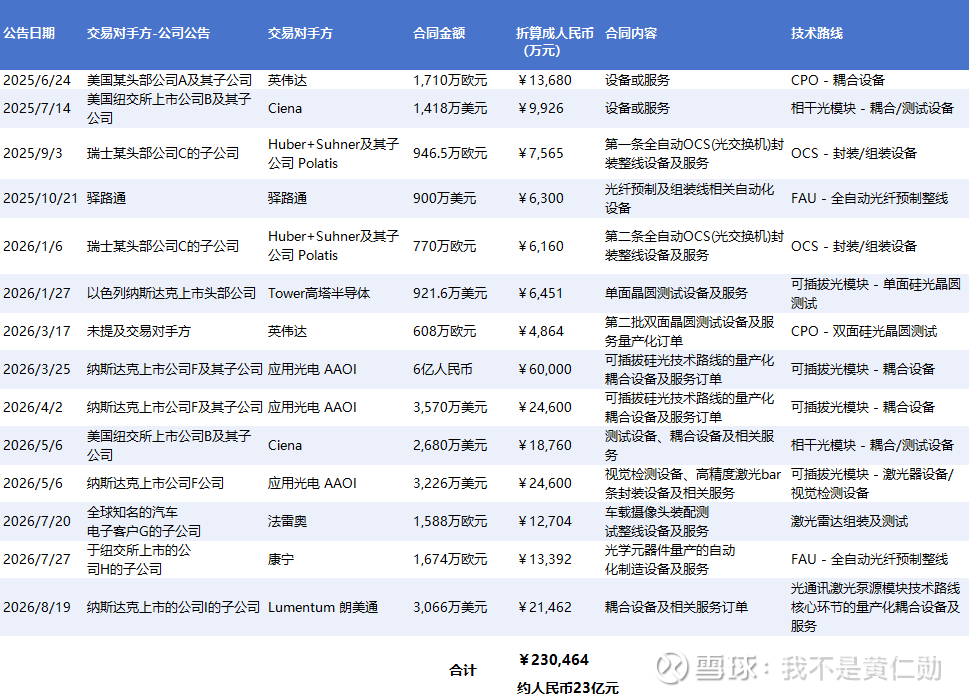Click the amount 3,226万美元
Screen dimensions: 970x698
click(x=450, y=483)
